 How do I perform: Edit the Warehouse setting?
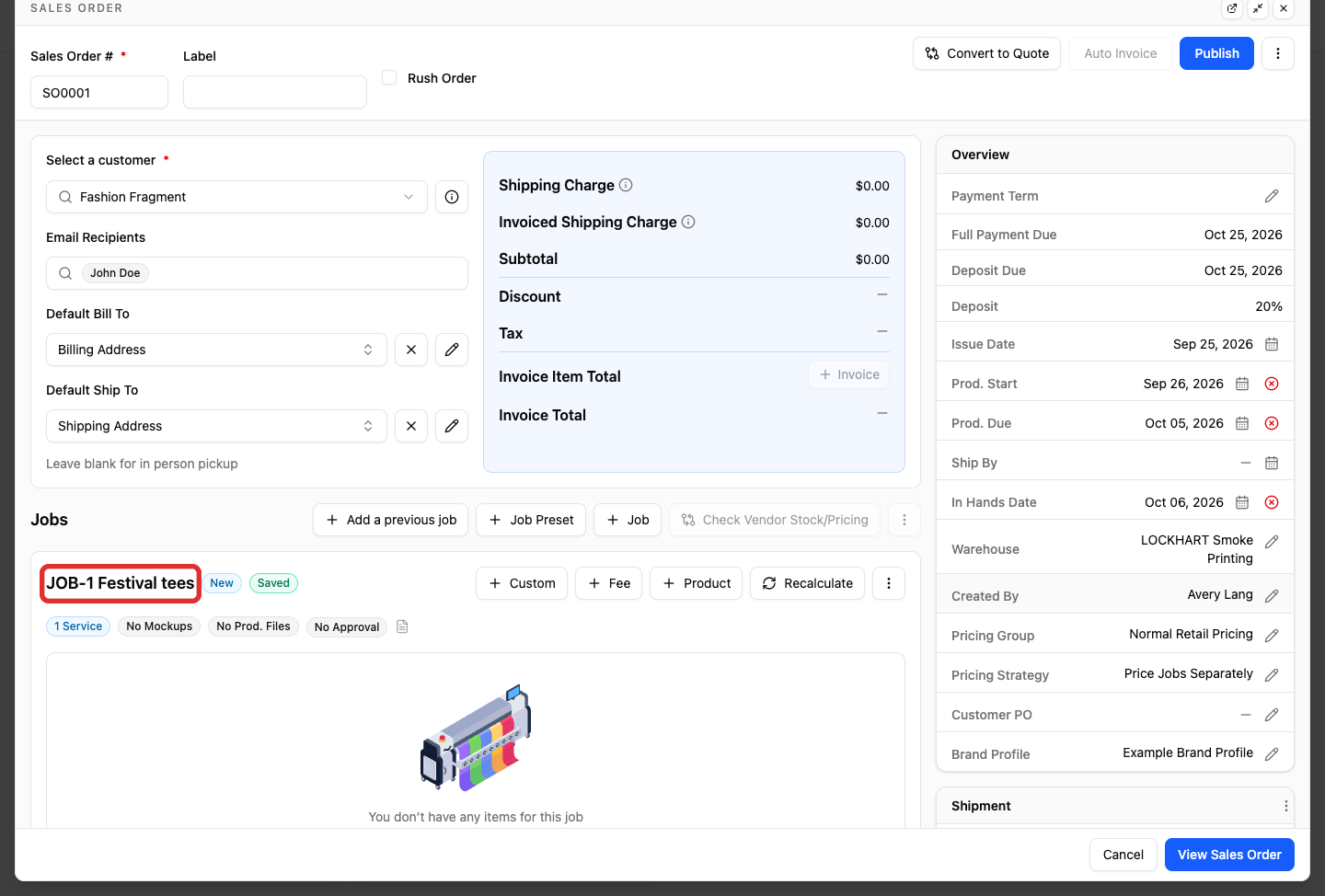tap(1272, 542)
